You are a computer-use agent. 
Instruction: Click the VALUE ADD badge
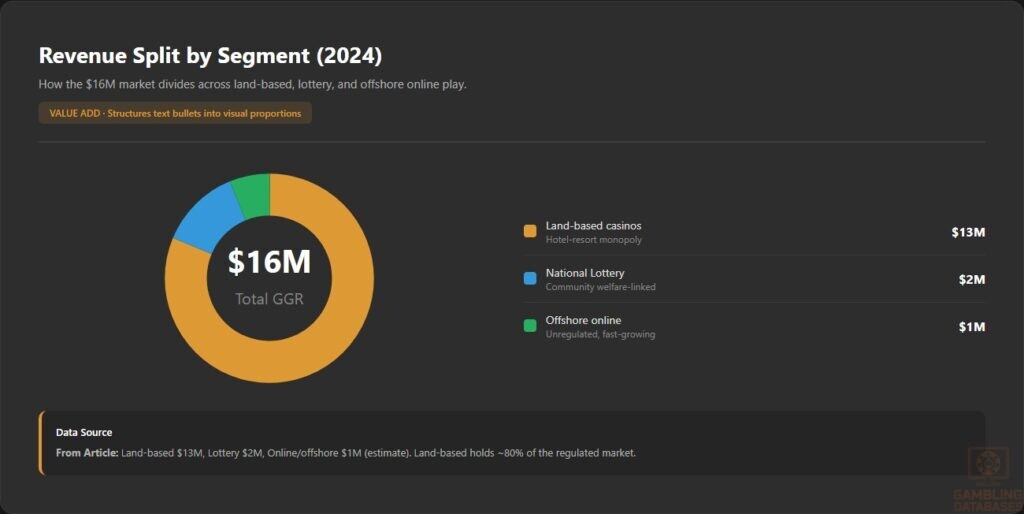click(175, 113)
